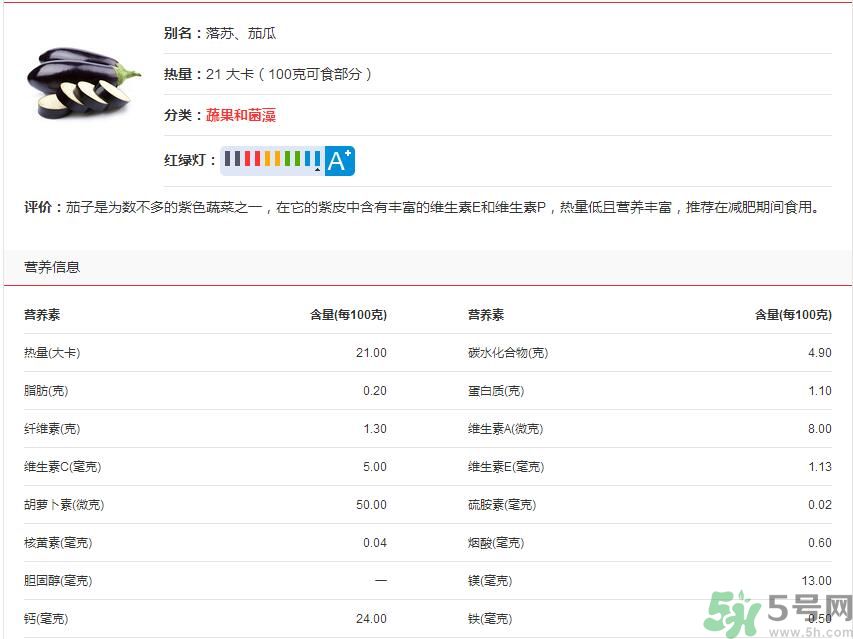Click the yellow segment of the traffic light bar
This screenshot has height=639, width=853.
tap(268, 157)
